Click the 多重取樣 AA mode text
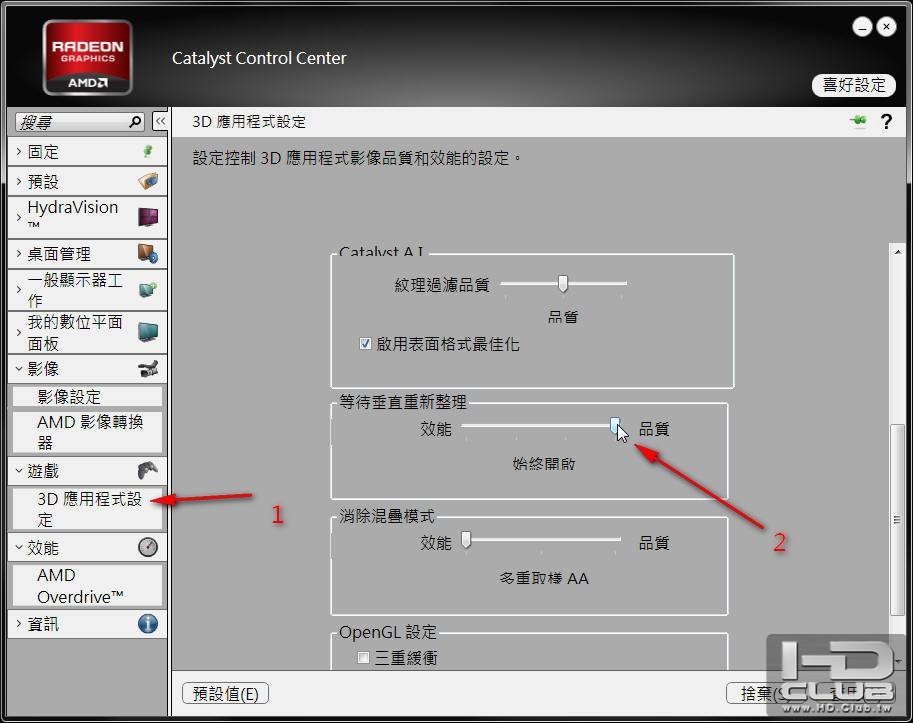This screenshot has width=913, height=723. coord(544,578)
